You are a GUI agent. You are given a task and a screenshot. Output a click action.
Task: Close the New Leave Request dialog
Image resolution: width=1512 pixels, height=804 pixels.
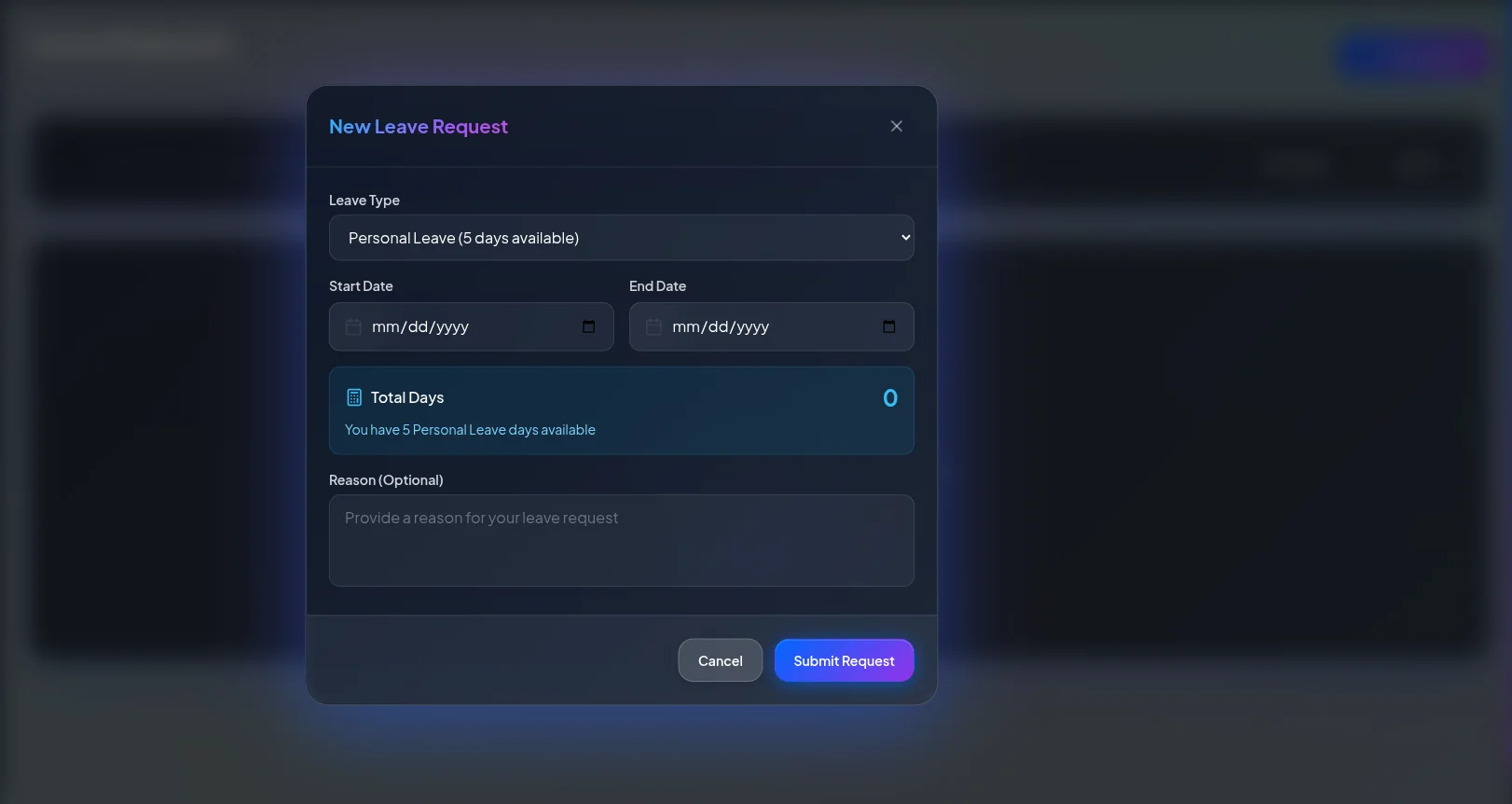(x=896, y=126)
